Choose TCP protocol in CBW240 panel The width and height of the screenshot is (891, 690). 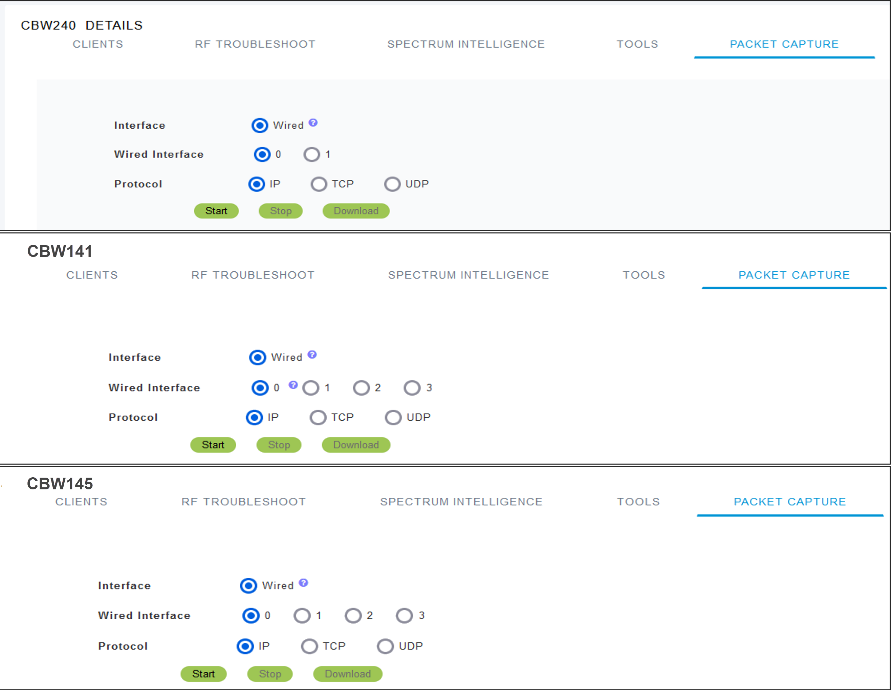coord(319,184)
